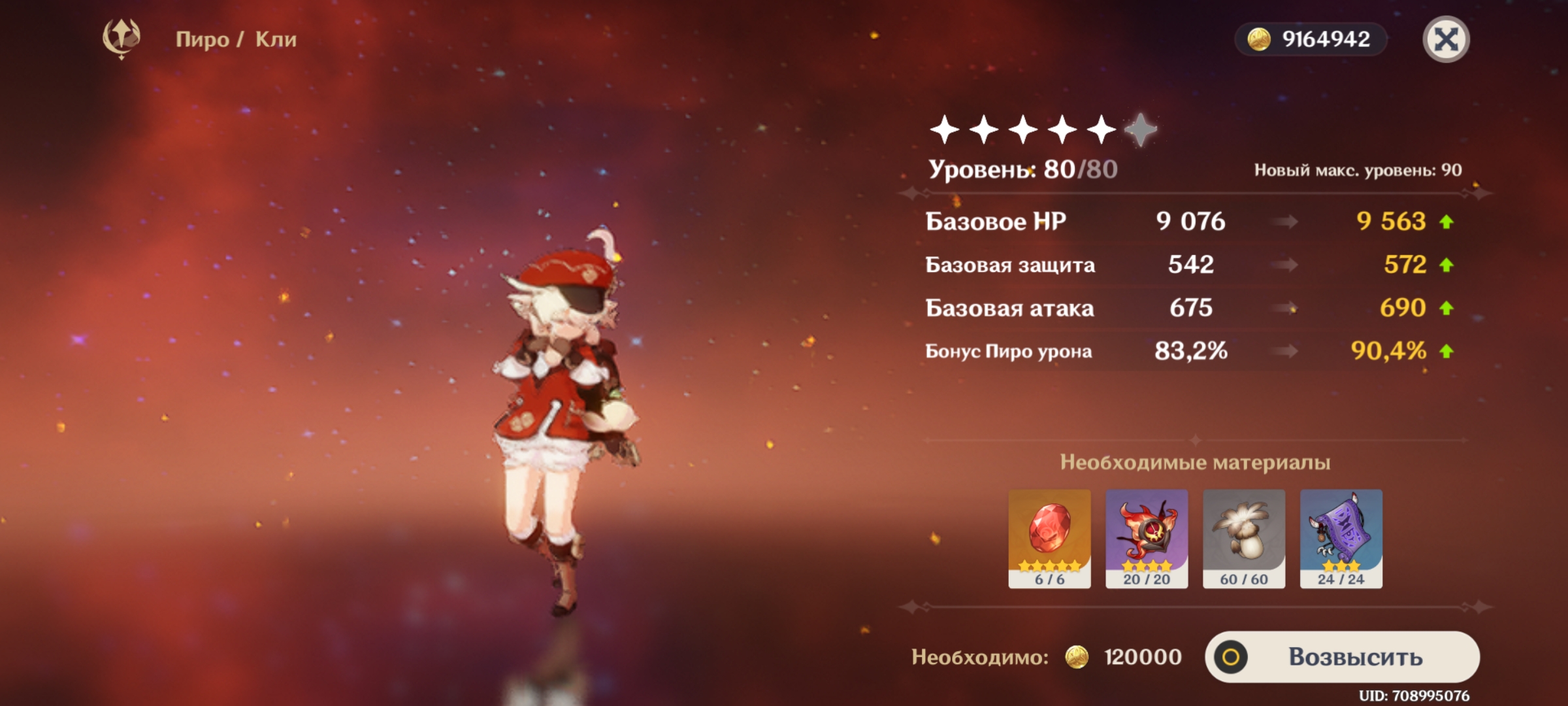Screen dimensions: 1568x706
Task: Tap the Mora coin beside 120000 cost
Action: coord(1077,657)
